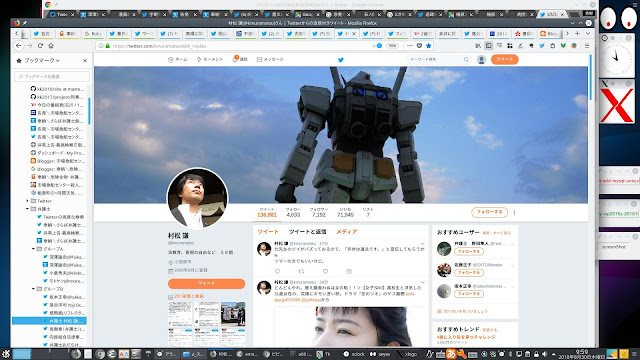This screenshot has width=640, height=360.
Task: Click the Twitter bird logo in page header
Action: (341, 60)
